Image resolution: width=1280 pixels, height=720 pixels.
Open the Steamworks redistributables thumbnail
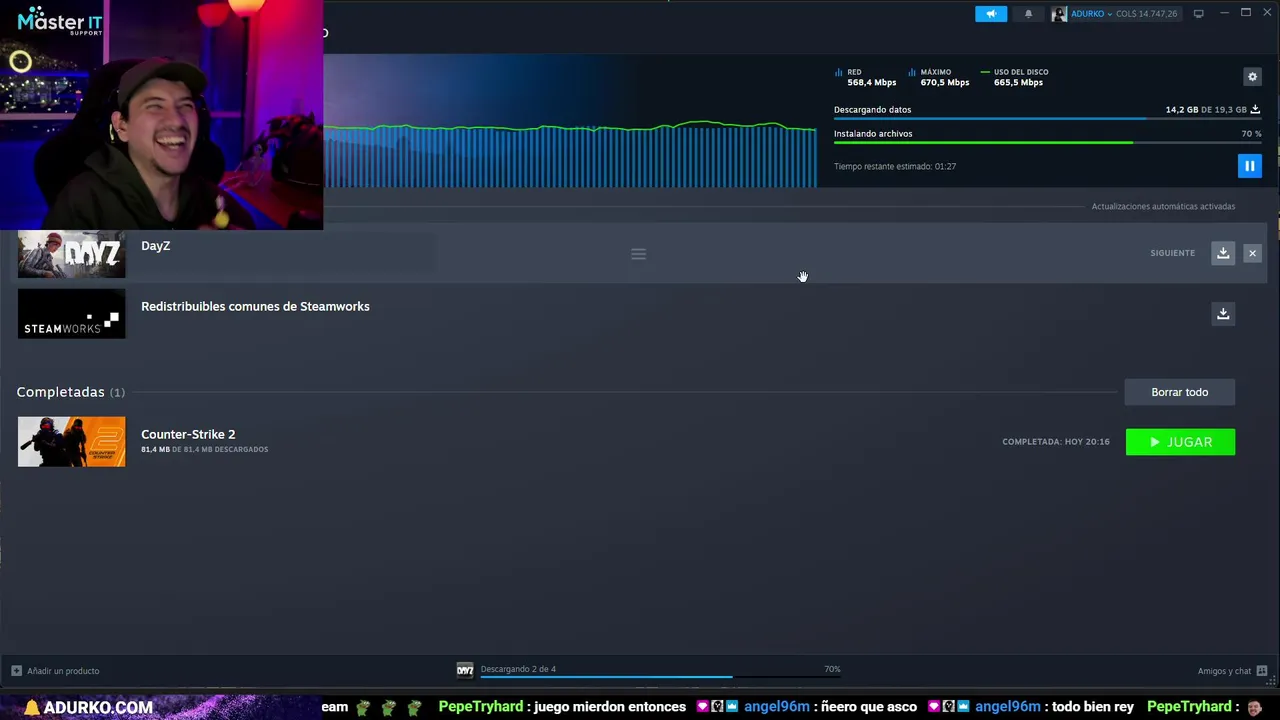71,314
